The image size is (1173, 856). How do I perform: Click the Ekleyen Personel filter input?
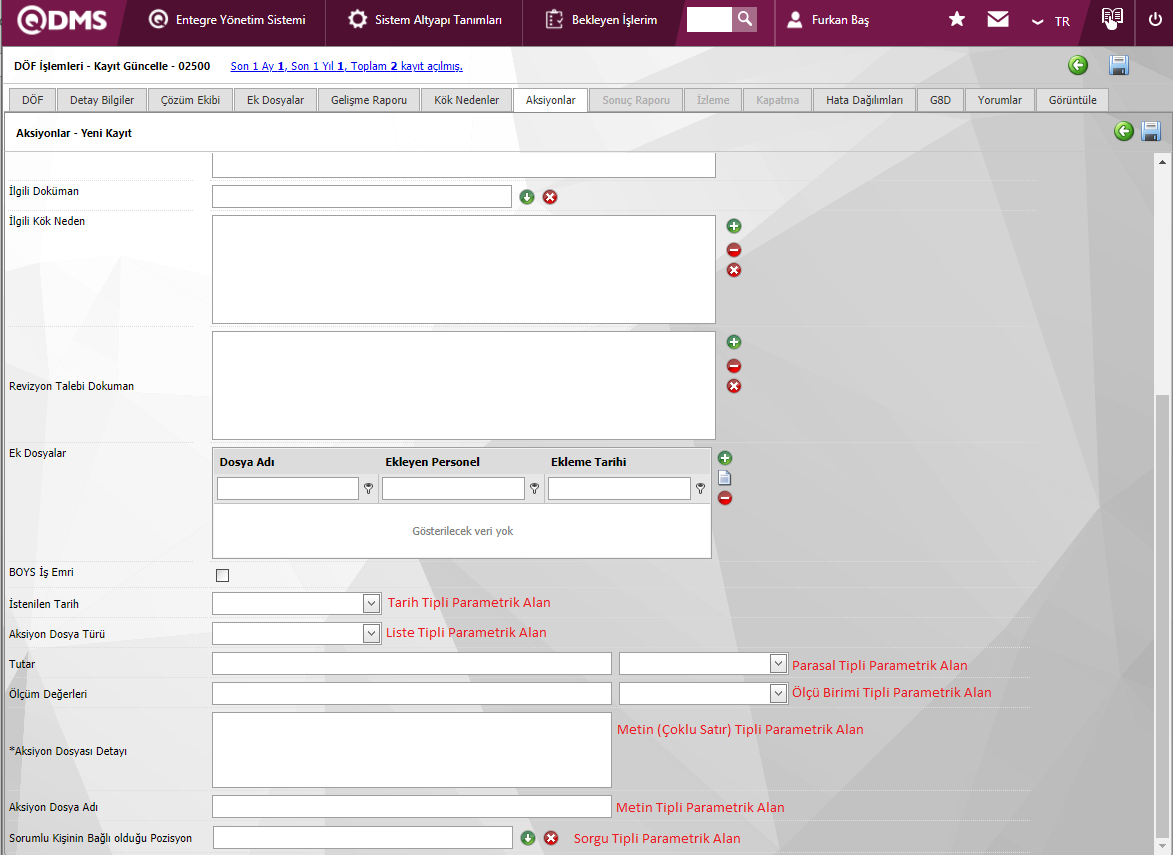point(453,488)
